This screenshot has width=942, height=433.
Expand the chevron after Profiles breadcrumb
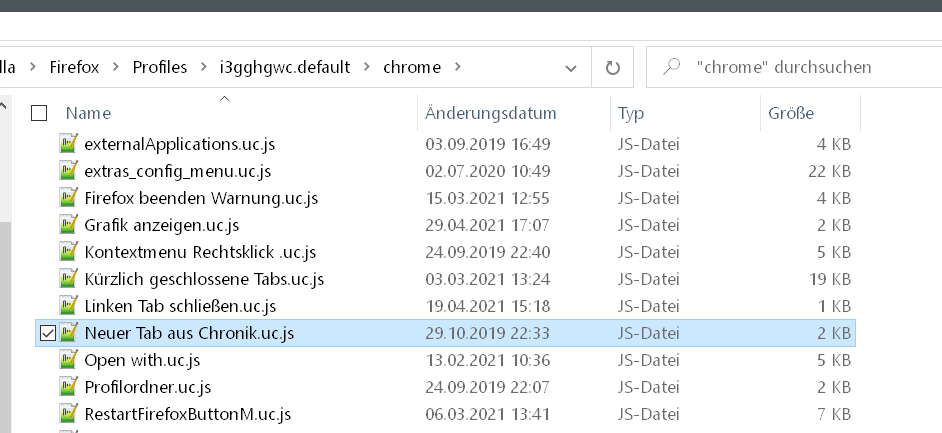coord(203,67)
